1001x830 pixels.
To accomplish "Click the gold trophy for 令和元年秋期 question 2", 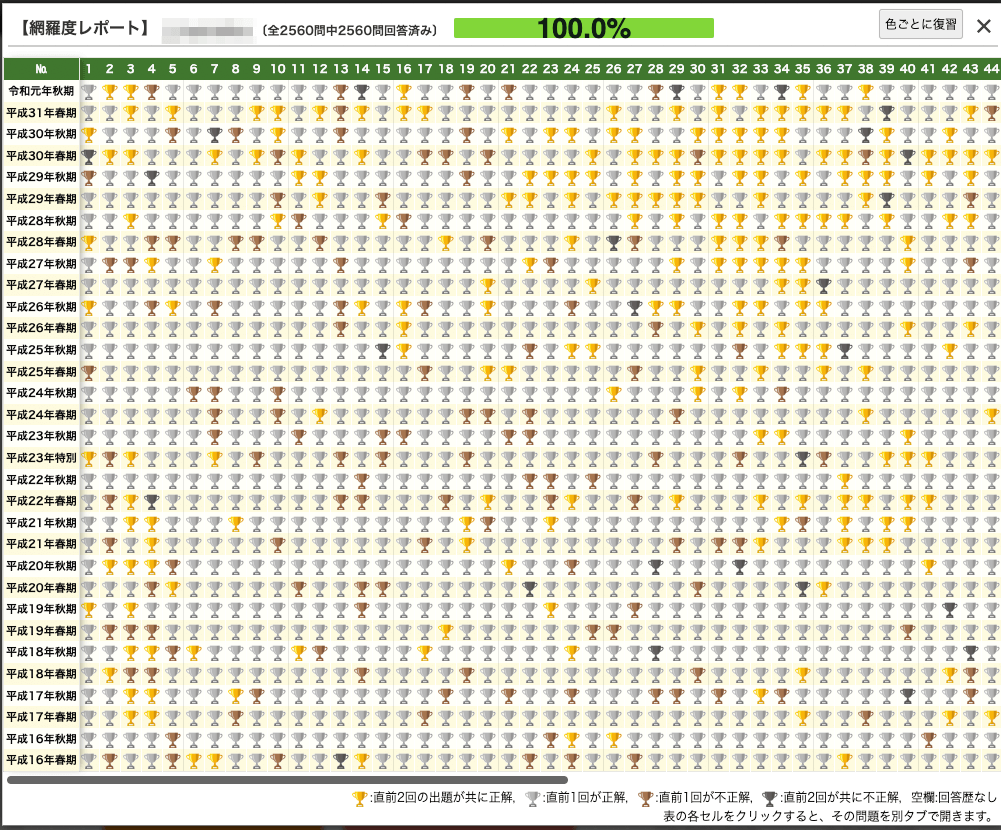I will point(109,91).
